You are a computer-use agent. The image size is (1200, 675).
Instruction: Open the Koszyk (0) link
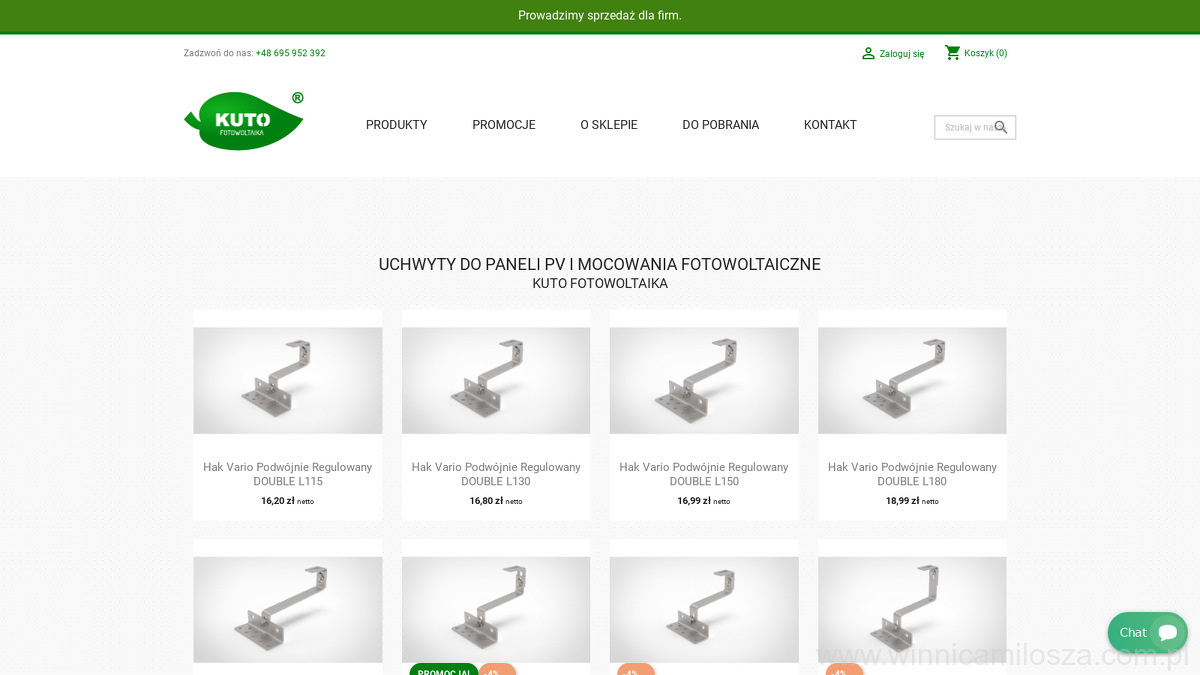pos(986,53)
